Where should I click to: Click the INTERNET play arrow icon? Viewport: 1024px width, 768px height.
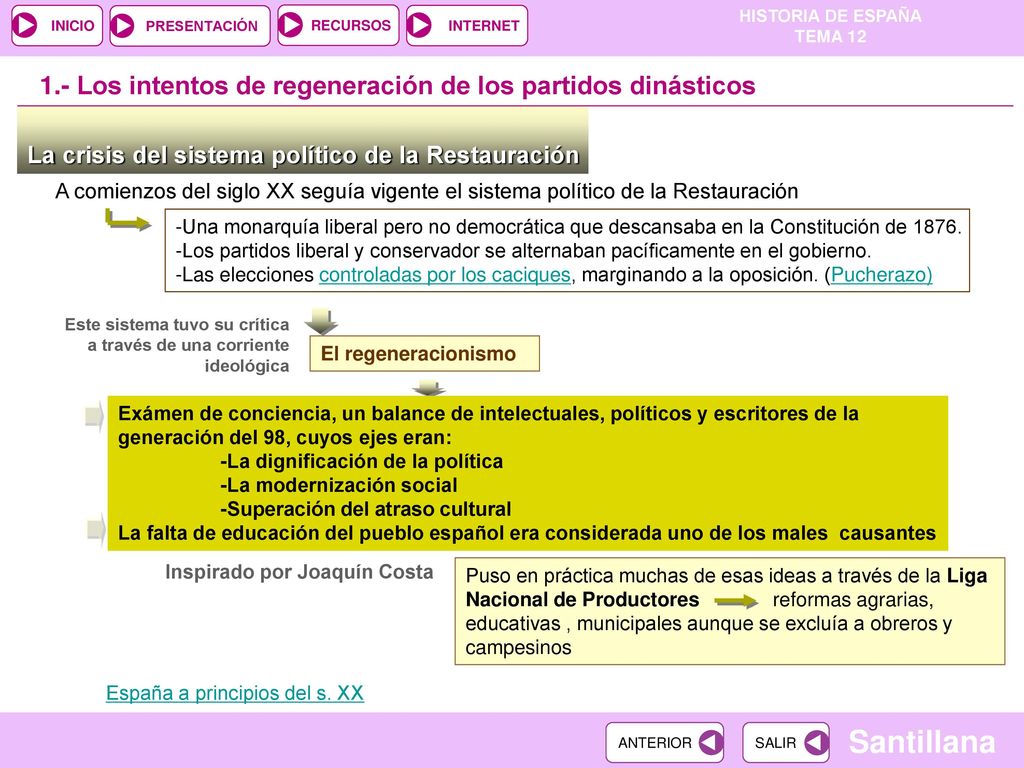[419, 25]
